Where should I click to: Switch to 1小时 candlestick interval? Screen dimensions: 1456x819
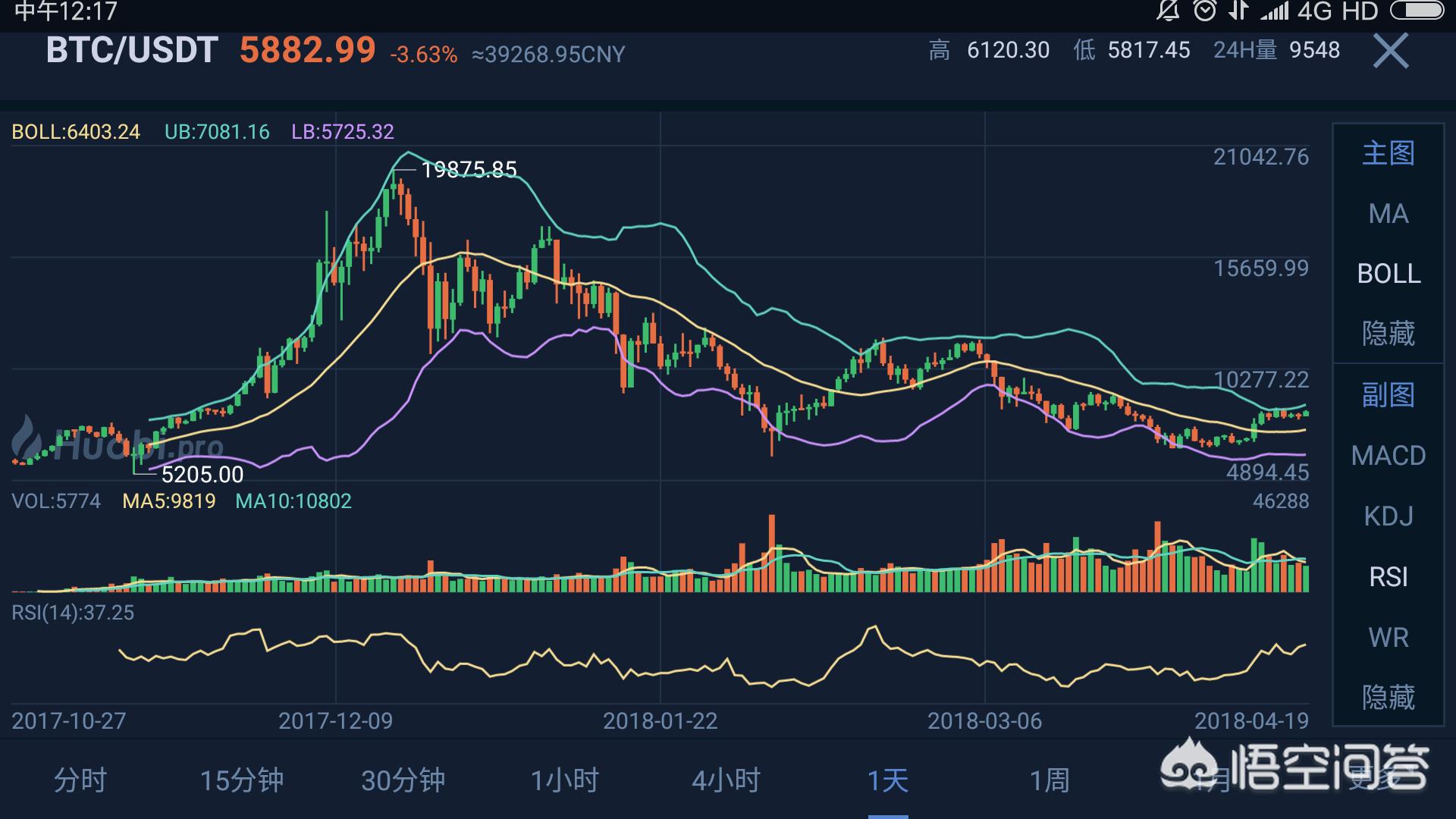tap(564, 780)
